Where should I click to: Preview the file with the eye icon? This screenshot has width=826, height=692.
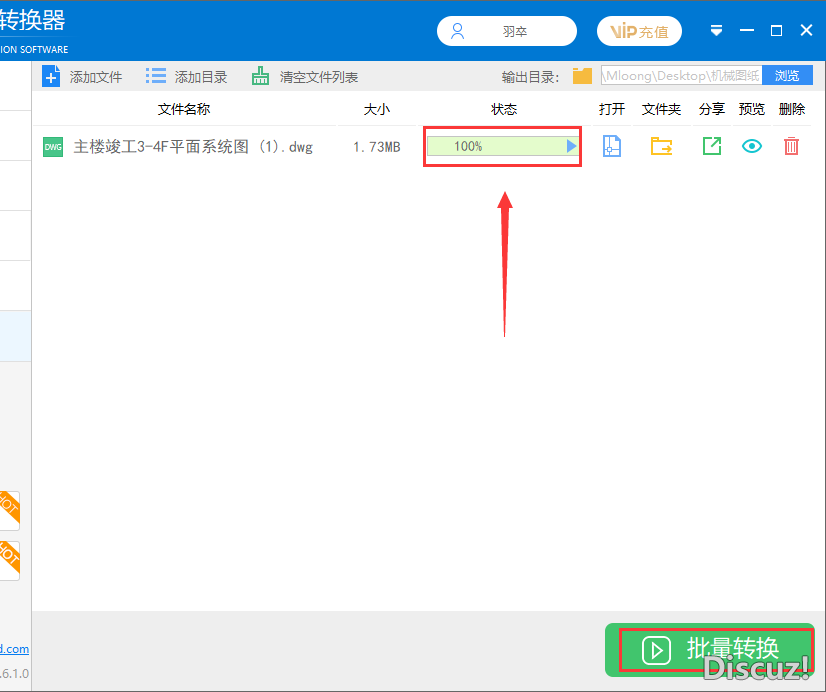(751, 146)
